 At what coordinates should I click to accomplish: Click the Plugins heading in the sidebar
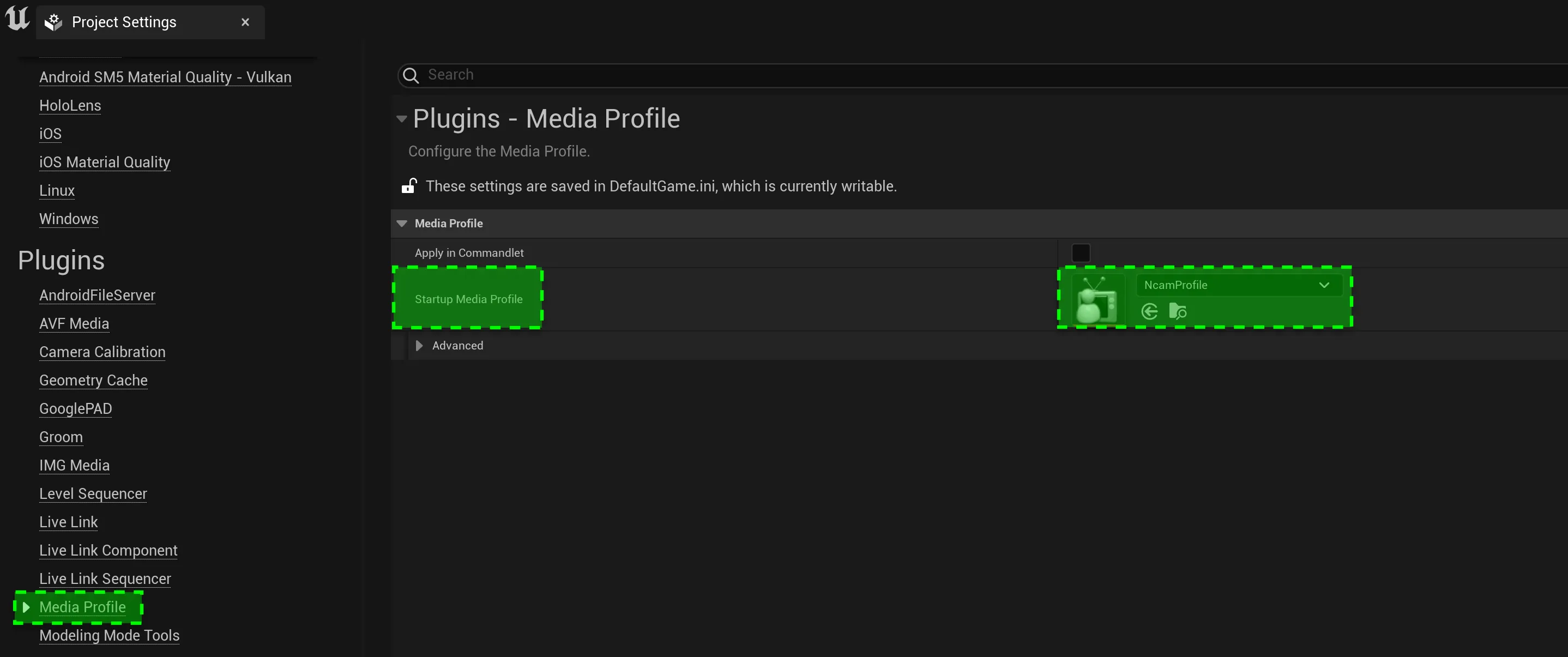[61, 260]
